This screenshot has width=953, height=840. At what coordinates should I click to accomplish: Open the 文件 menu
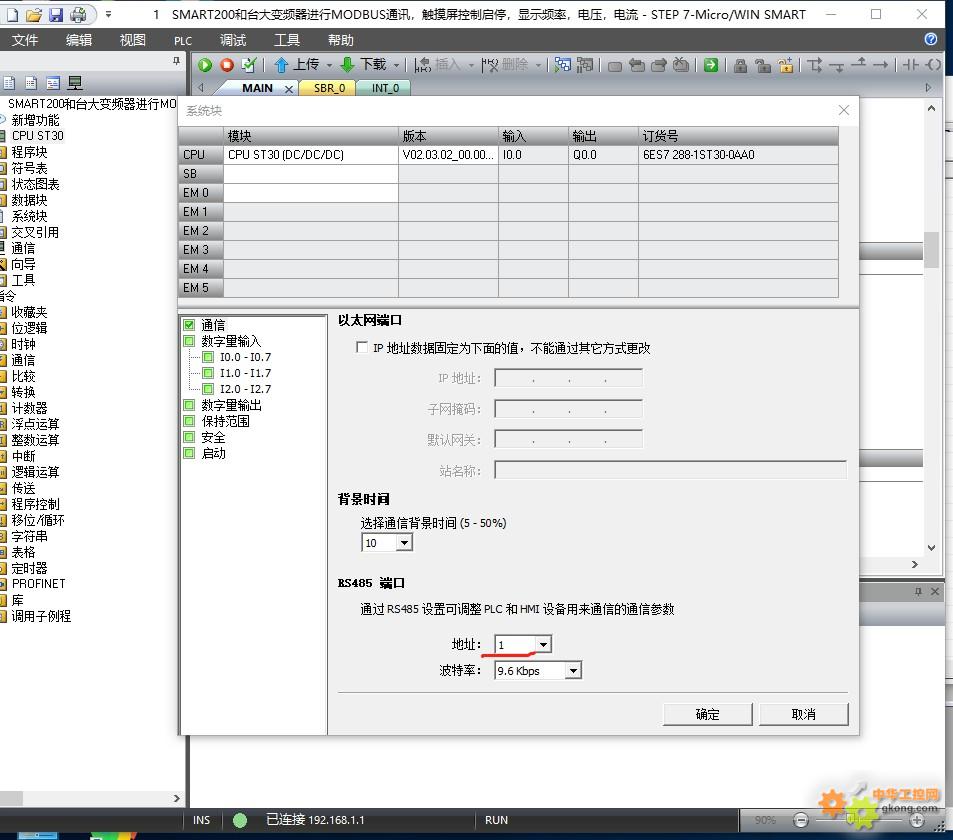[25, 40]
